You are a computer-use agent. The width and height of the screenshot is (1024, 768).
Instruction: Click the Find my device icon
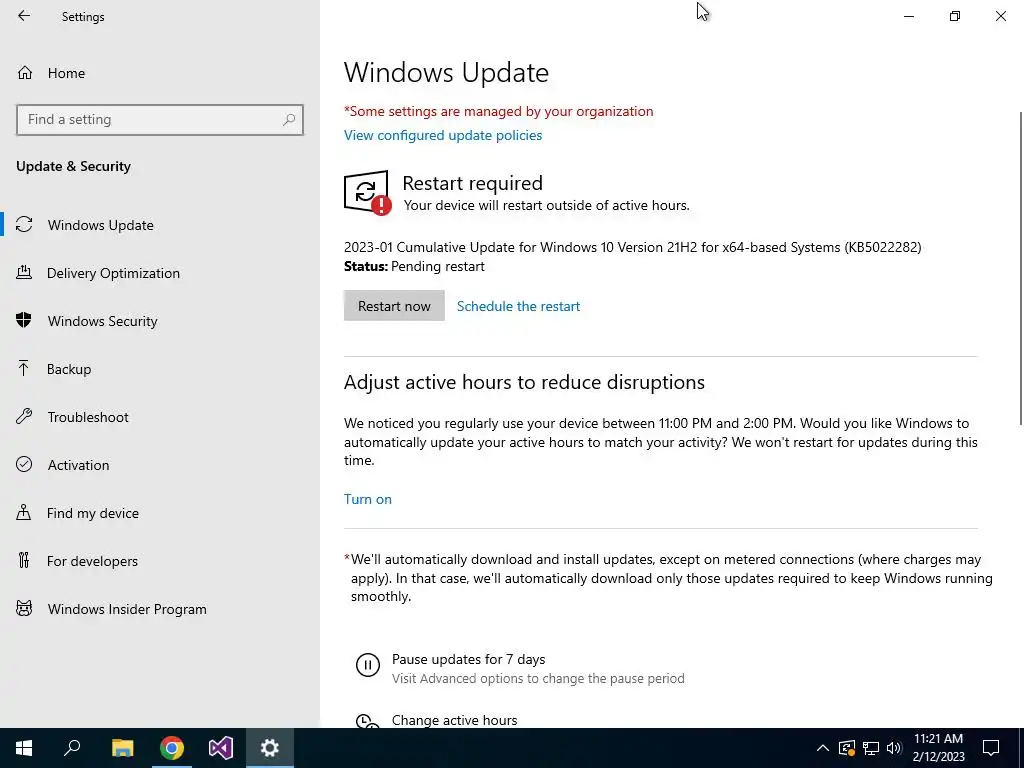(x=24, y=512)
